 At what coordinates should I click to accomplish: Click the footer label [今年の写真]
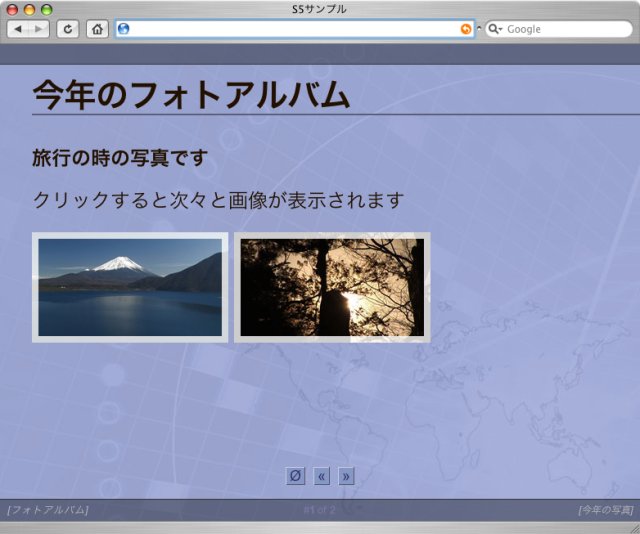606,510
